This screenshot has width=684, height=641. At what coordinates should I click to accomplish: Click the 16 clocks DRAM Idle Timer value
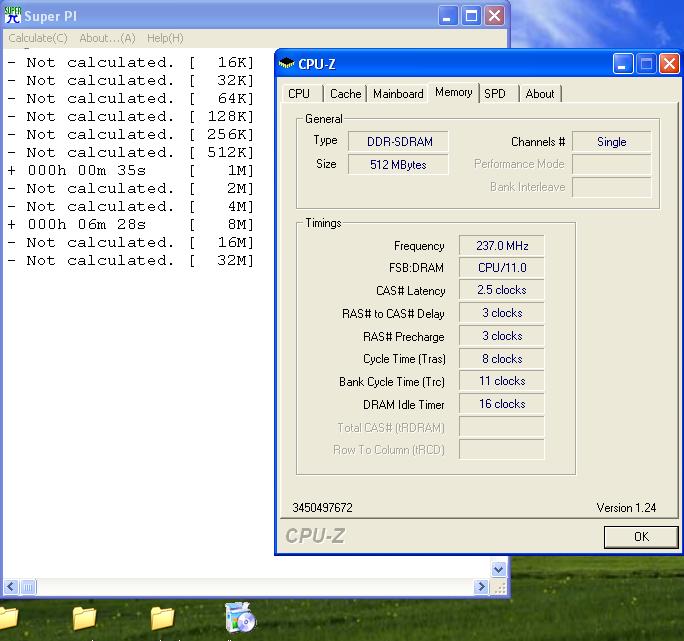click(x=502, y=404)
